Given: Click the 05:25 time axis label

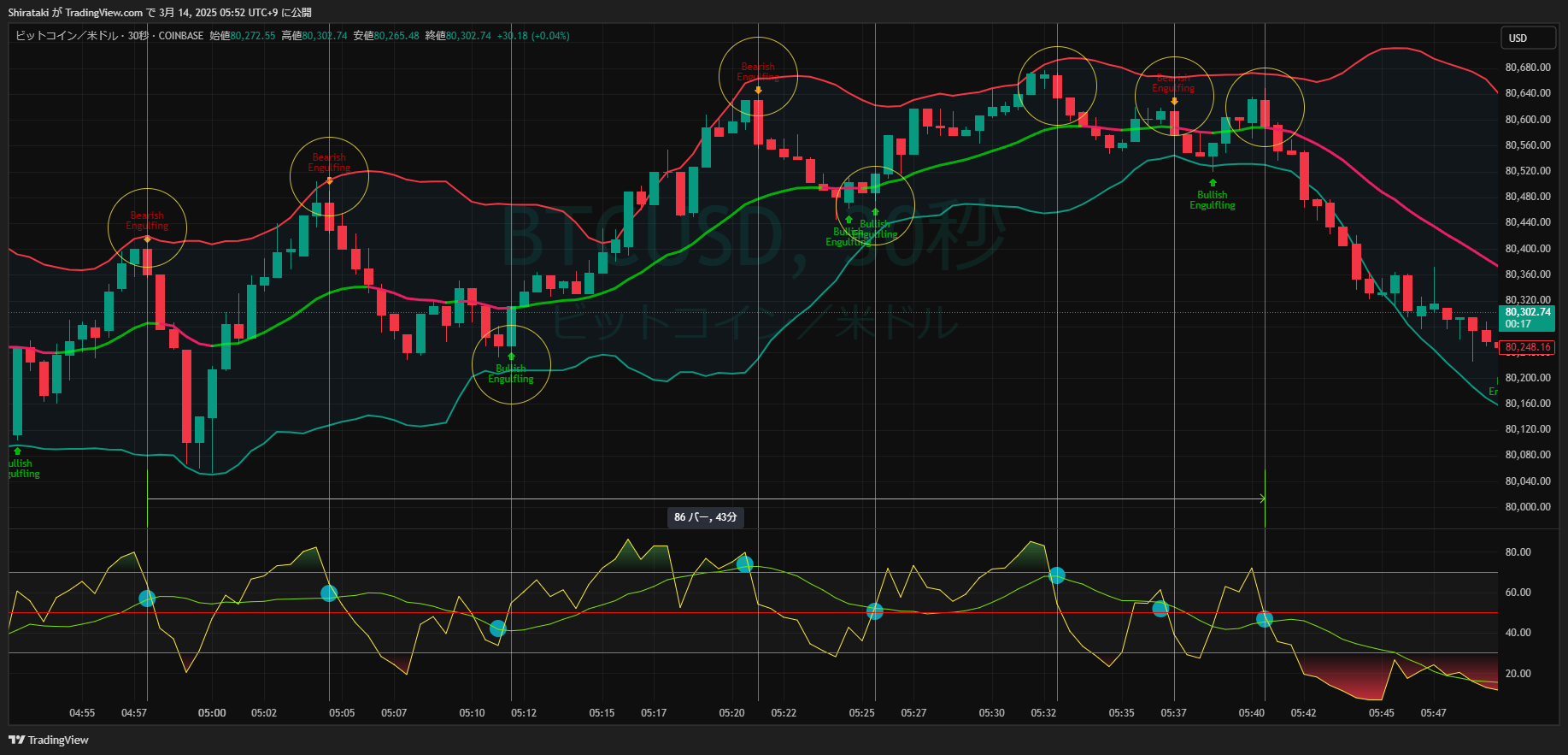Looking at the screenshot, I should pyautogui.click(x=861, y=713).
